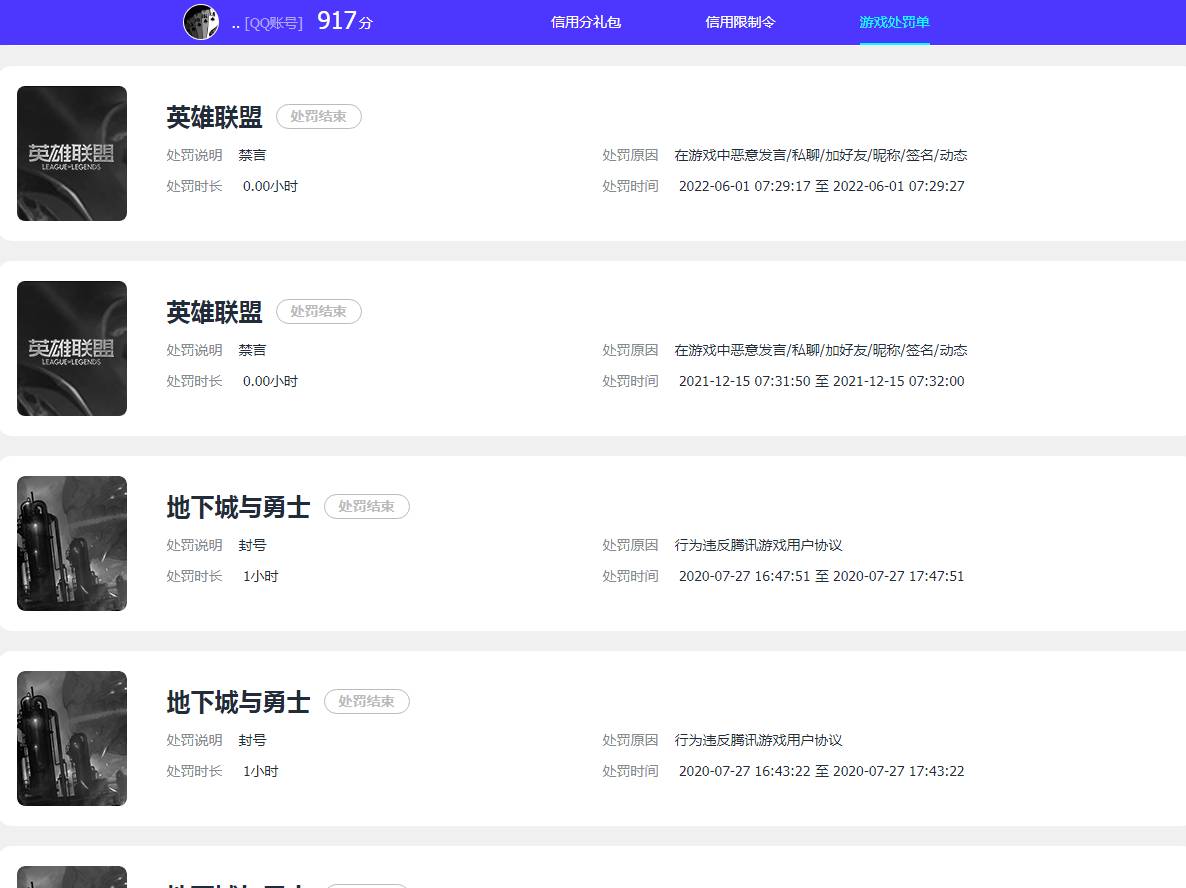Click the 0.00小时 penalty duration value
1186x888 pixels.
[x=269, y=186]
